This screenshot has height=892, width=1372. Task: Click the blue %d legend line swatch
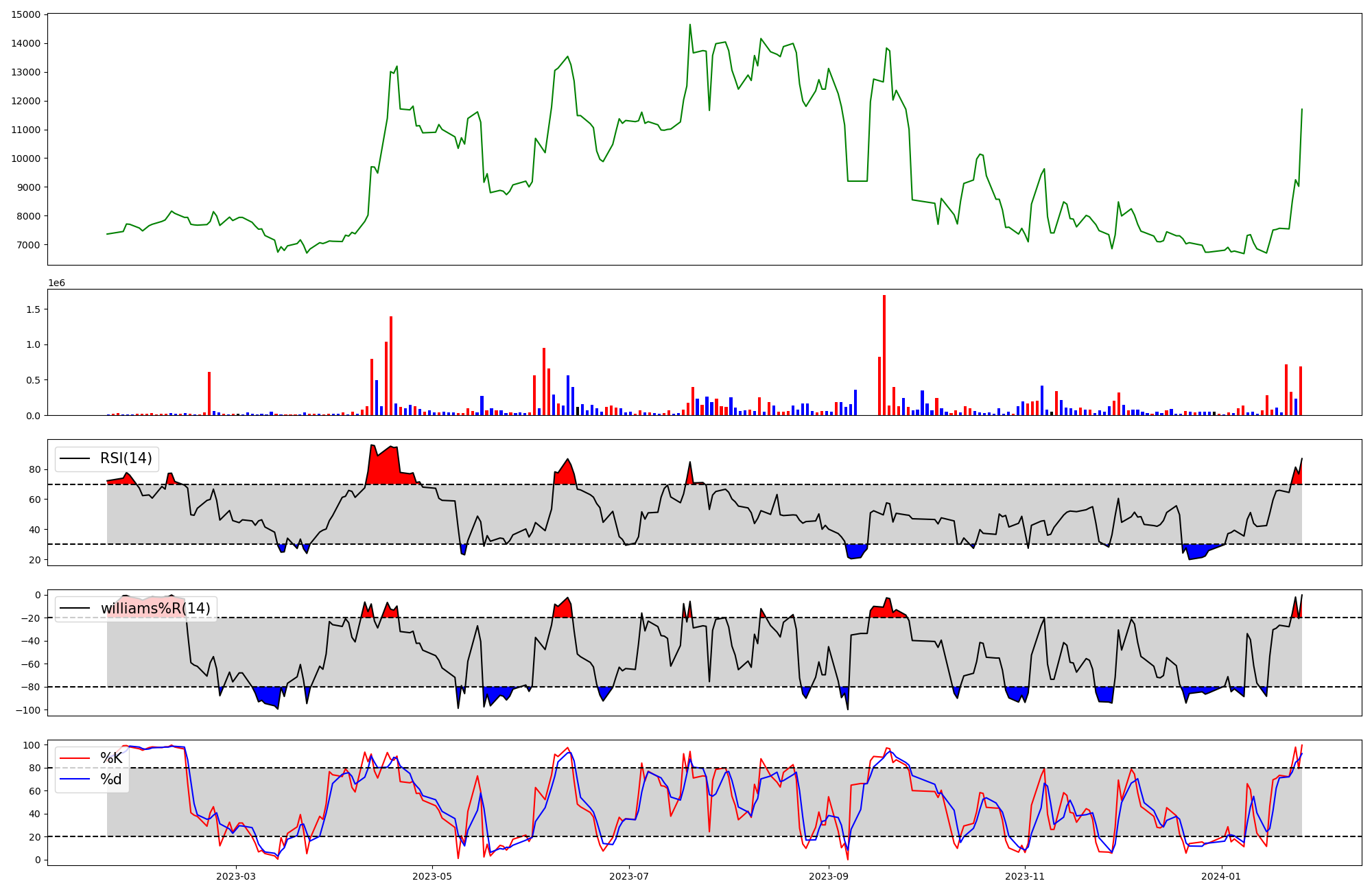tap(75, 779)
